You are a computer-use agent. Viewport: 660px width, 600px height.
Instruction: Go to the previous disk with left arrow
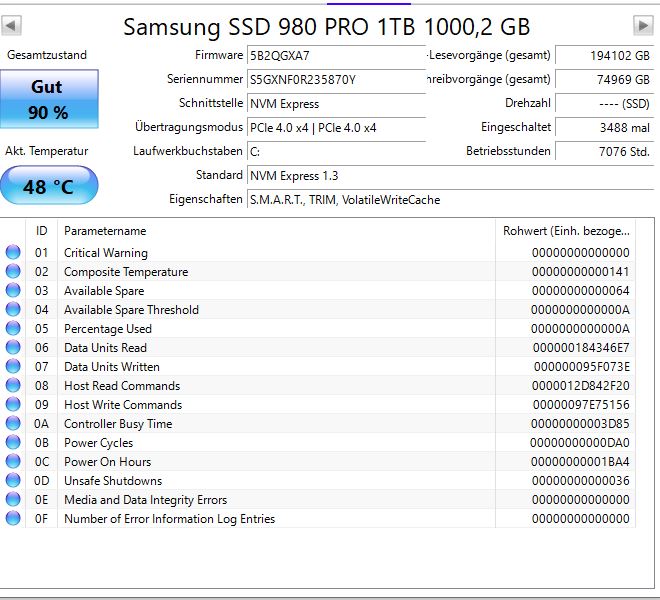[11, 26]
